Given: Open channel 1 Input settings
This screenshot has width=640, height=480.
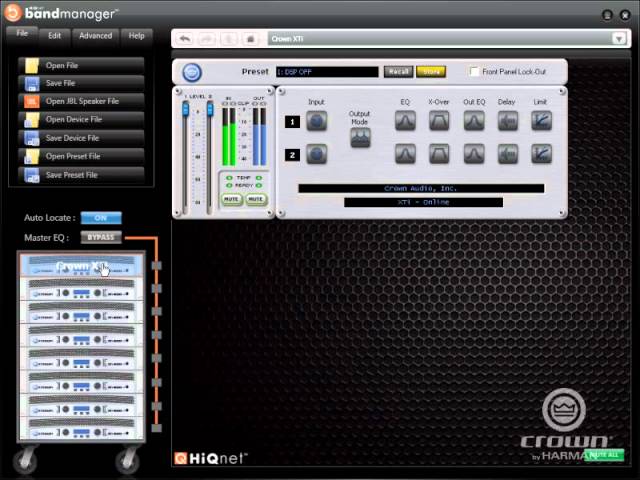Looking at the screenshot, I should [x=316, y=121].
